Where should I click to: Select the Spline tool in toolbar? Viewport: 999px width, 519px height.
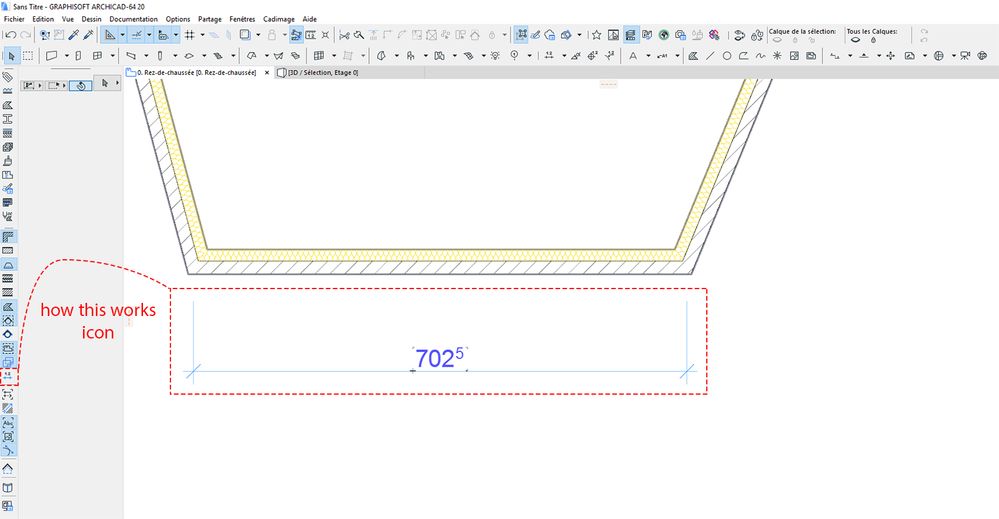(760, 56)
